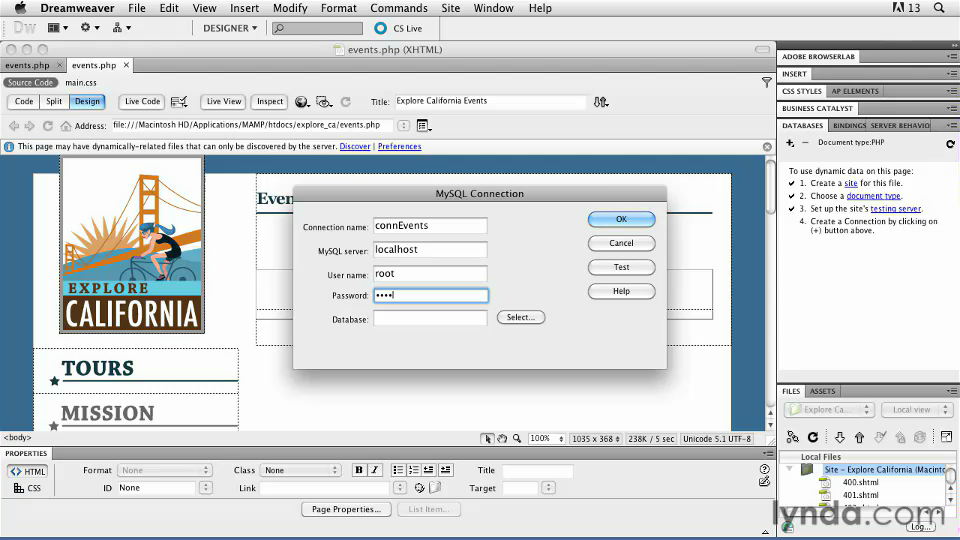Click the Files panel Refresh icon

pos(813,437)
